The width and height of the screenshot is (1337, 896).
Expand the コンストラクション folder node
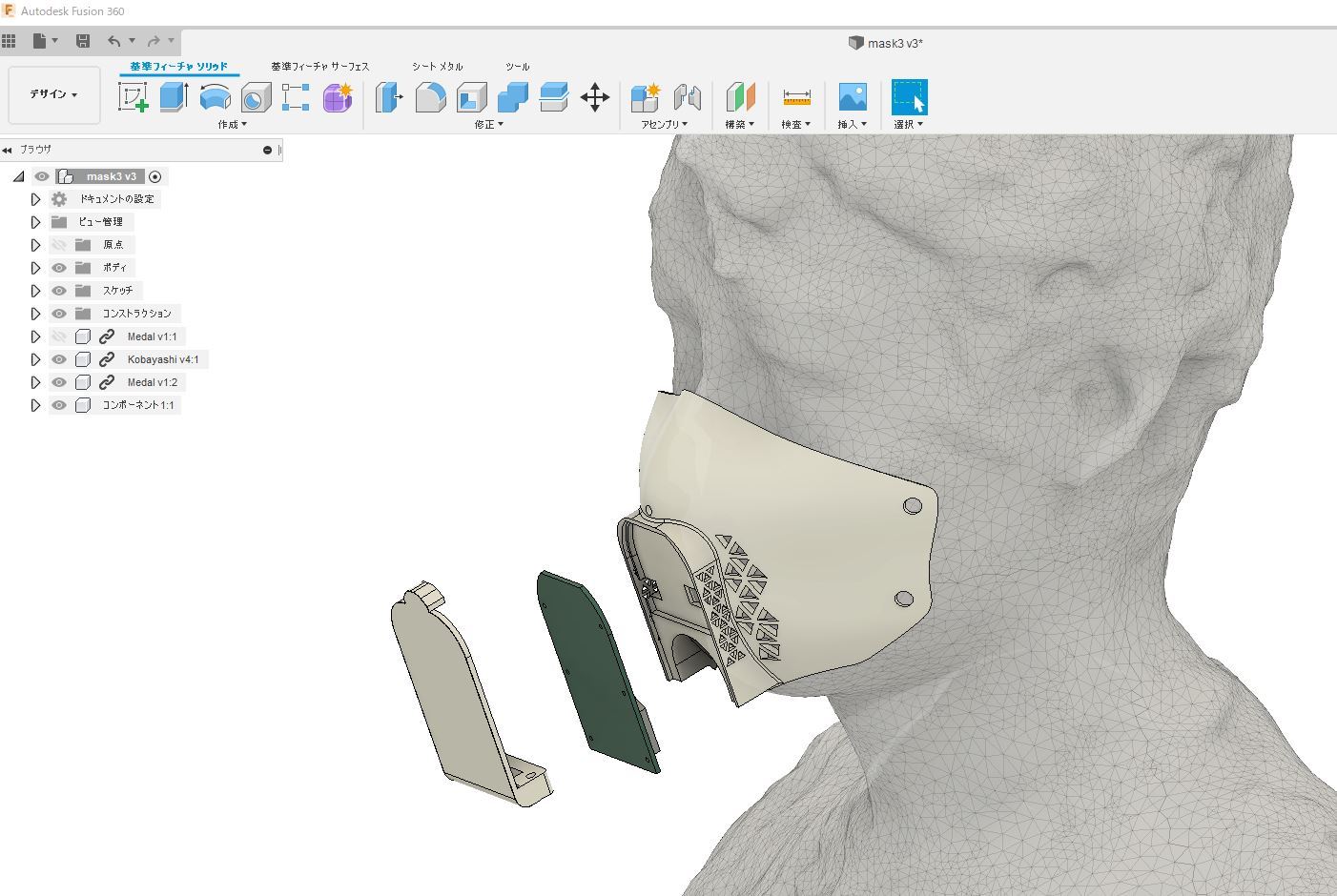[x=35, y=314]
